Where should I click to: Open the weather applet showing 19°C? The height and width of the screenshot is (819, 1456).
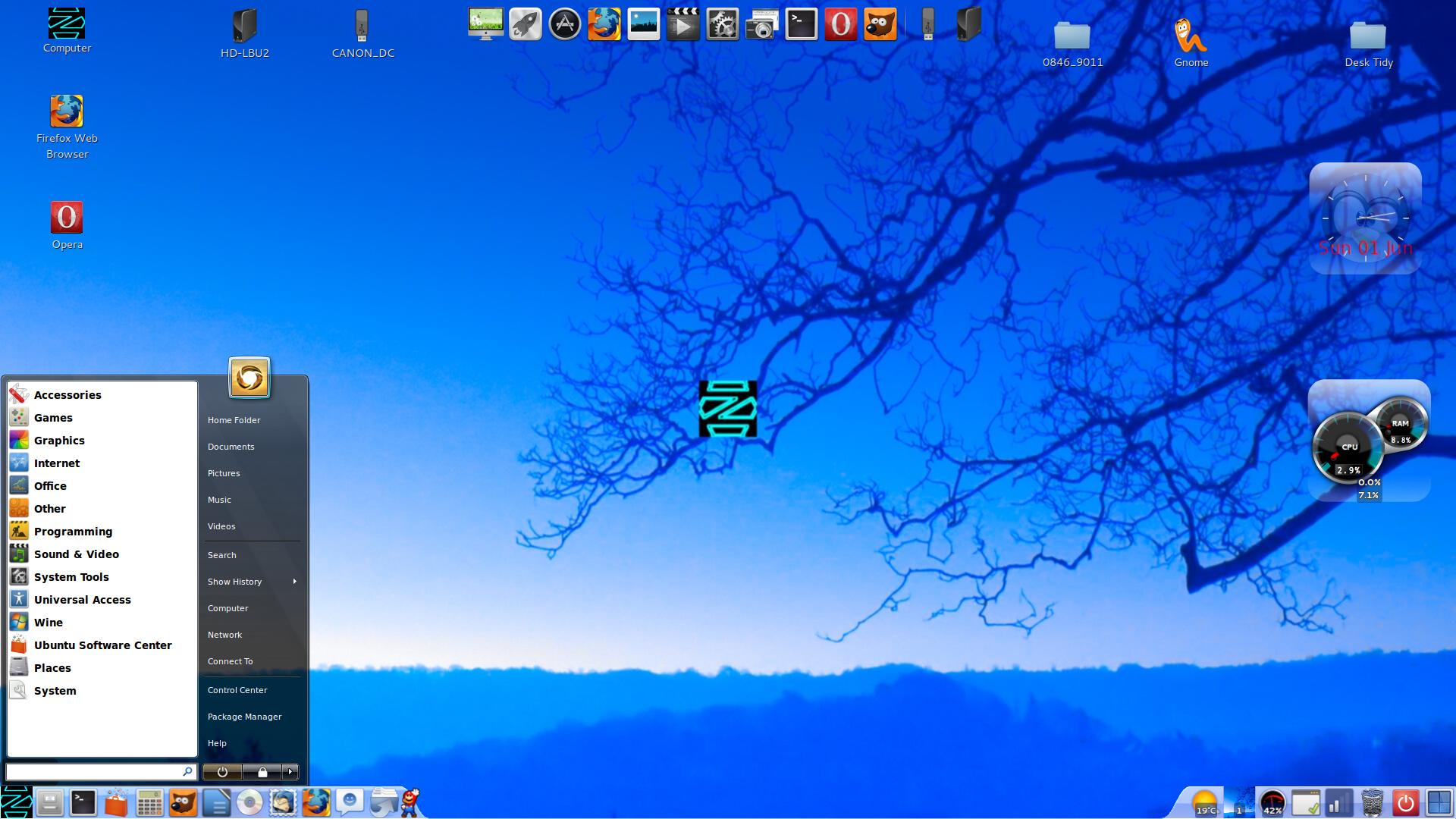(1204, 804)
